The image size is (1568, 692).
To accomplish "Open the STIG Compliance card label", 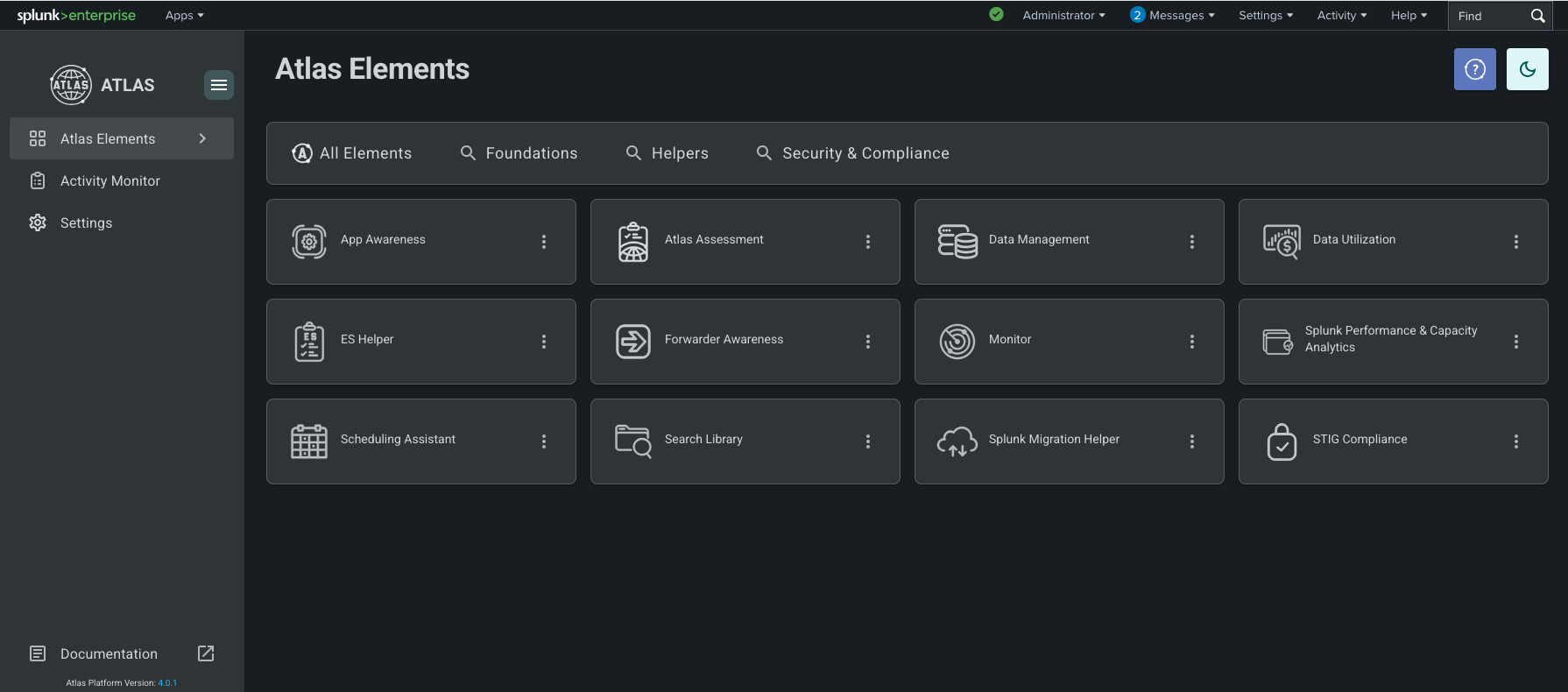I will pyautogui.click(x=1360, y=439).
